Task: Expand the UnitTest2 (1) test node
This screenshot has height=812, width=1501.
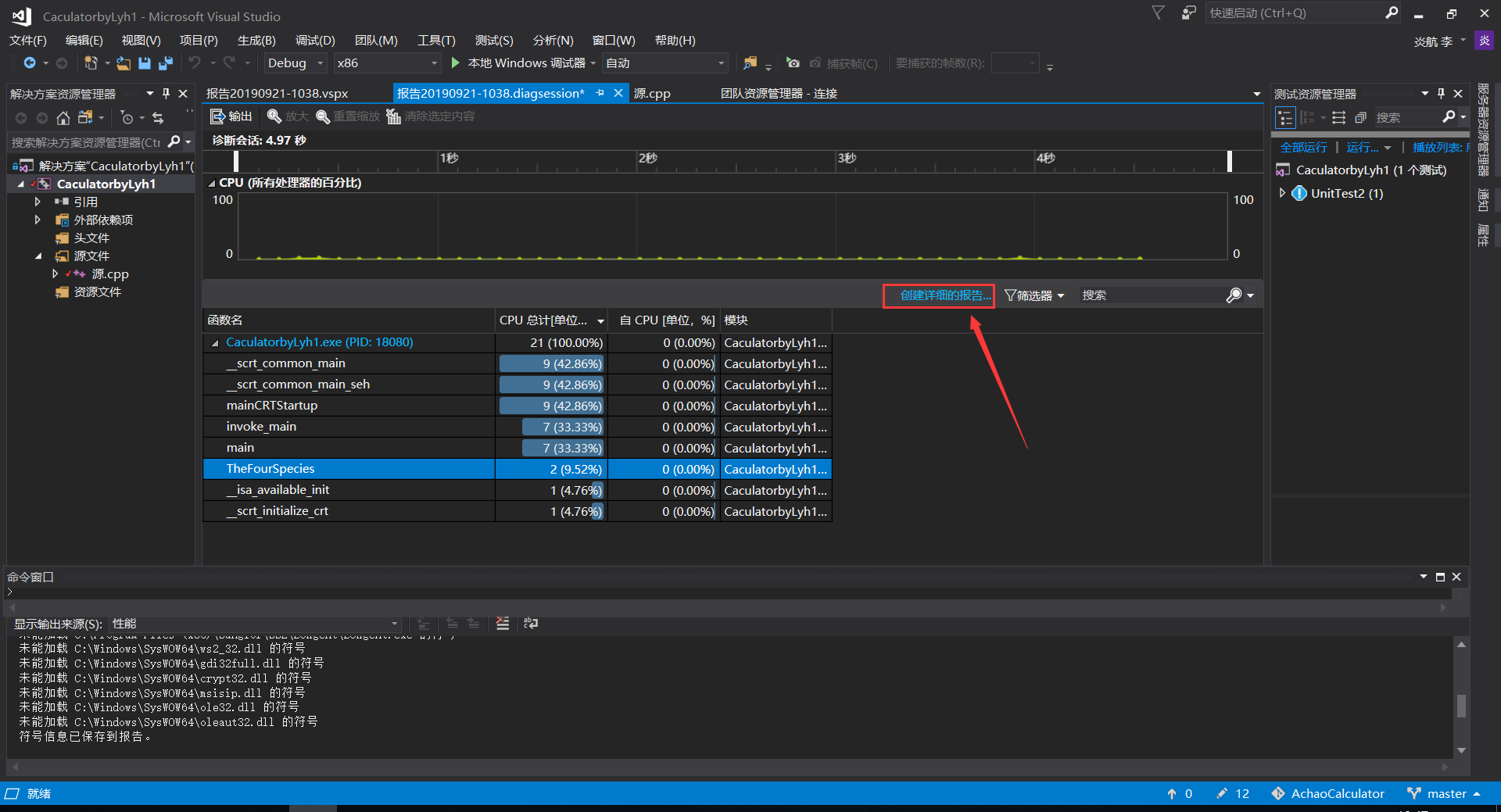Action: (x=1282, y=193)
